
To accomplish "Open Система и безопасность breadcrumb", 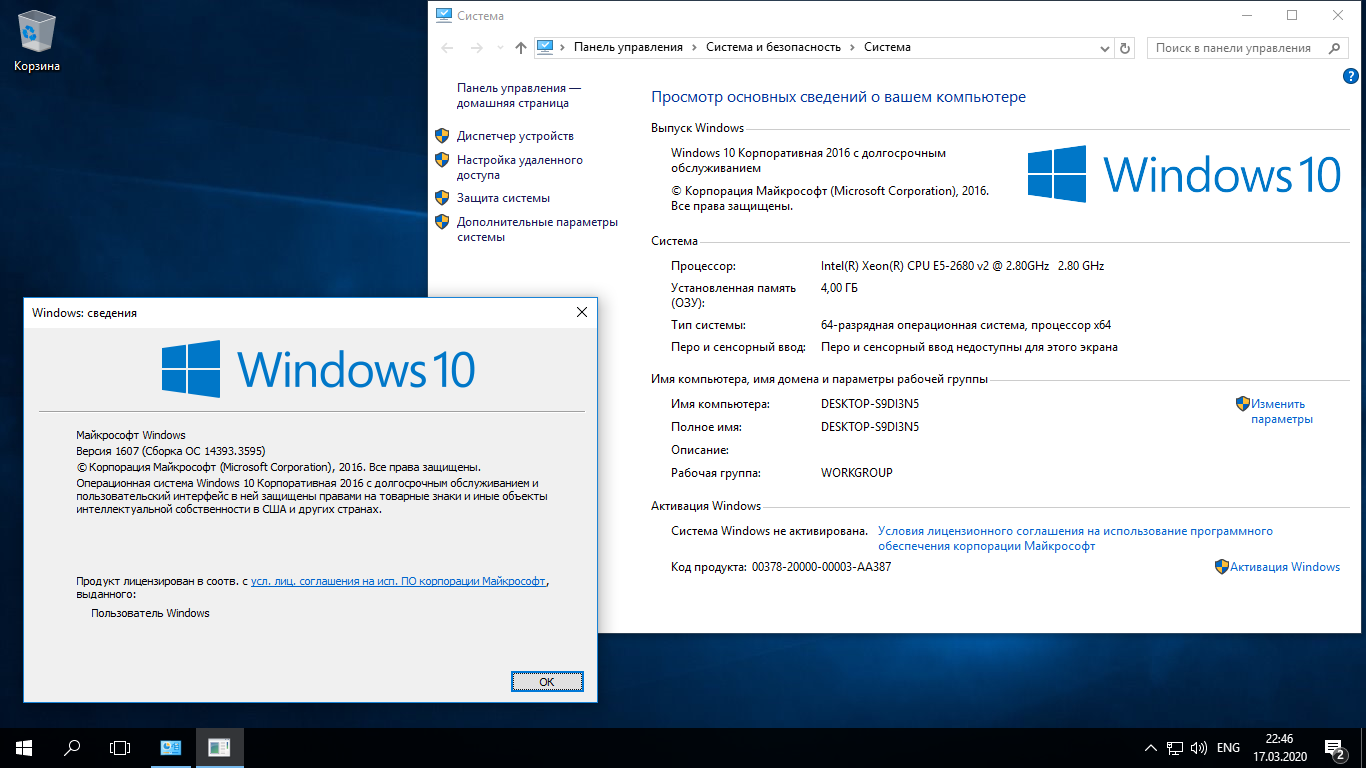I will coord(774,47).
